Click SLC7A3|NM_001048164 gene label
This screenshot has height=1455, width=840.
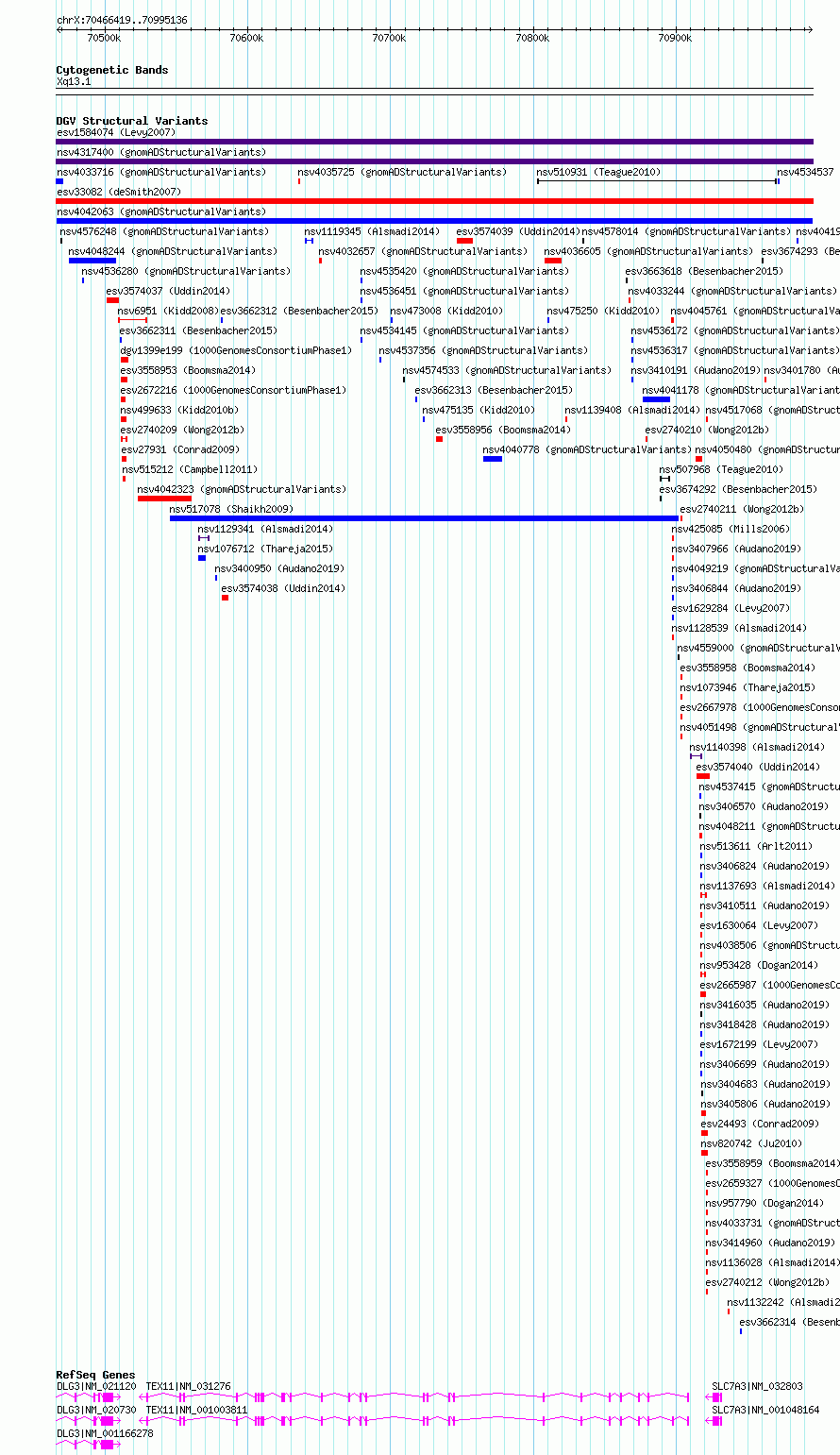[x=765, y=1410]
